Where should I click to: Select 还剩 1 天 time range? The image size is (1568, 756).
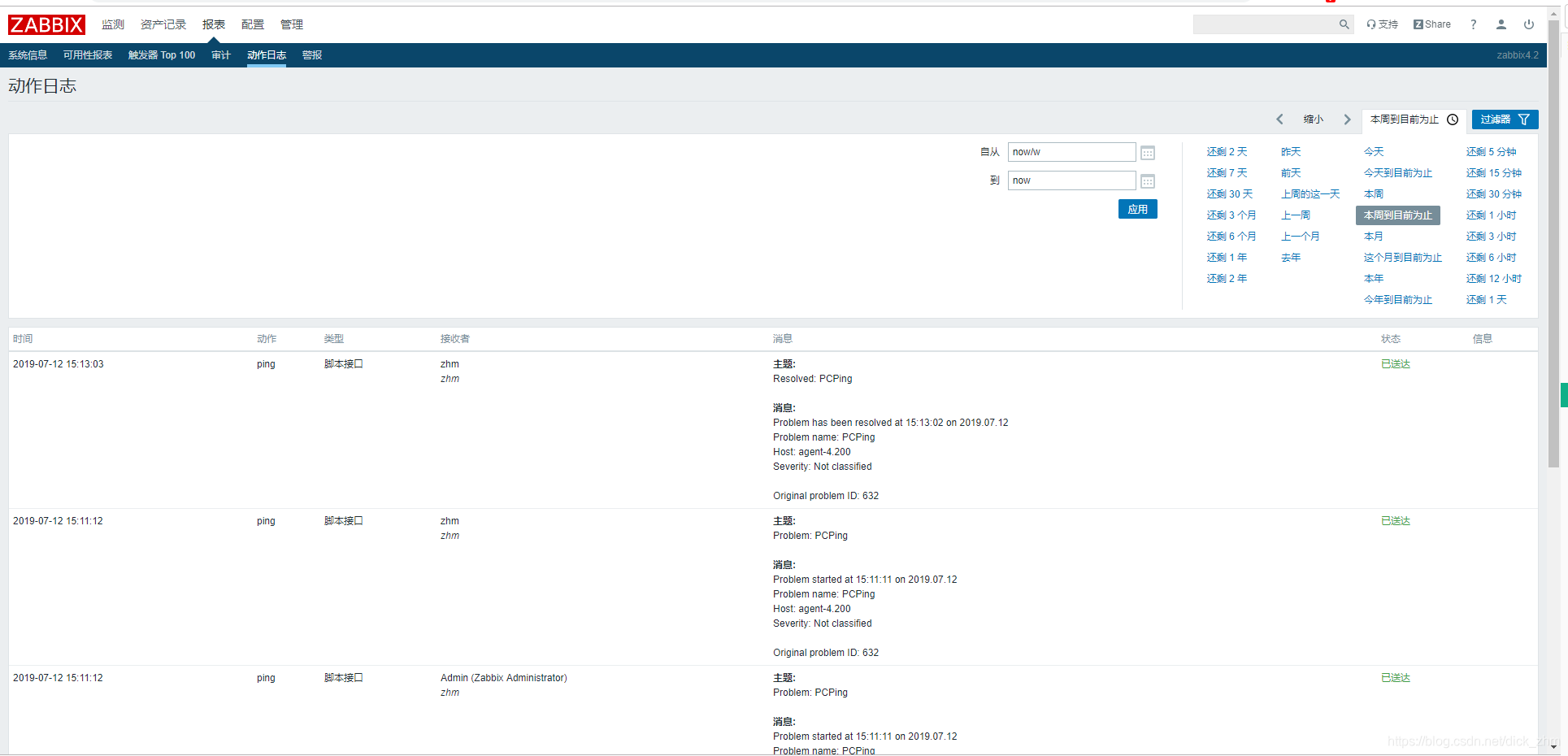(1487, 300)
